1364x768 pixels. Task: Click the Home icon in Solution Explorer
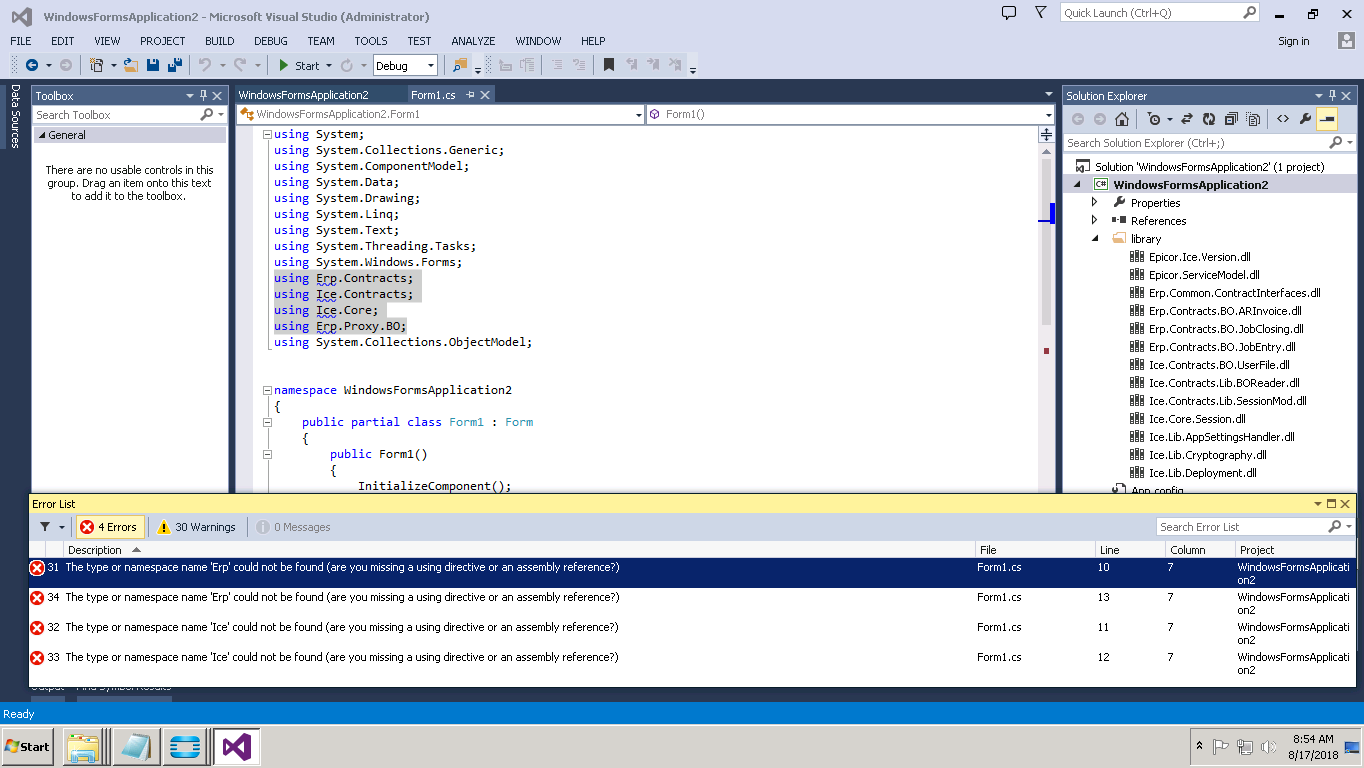(1122, 119)
